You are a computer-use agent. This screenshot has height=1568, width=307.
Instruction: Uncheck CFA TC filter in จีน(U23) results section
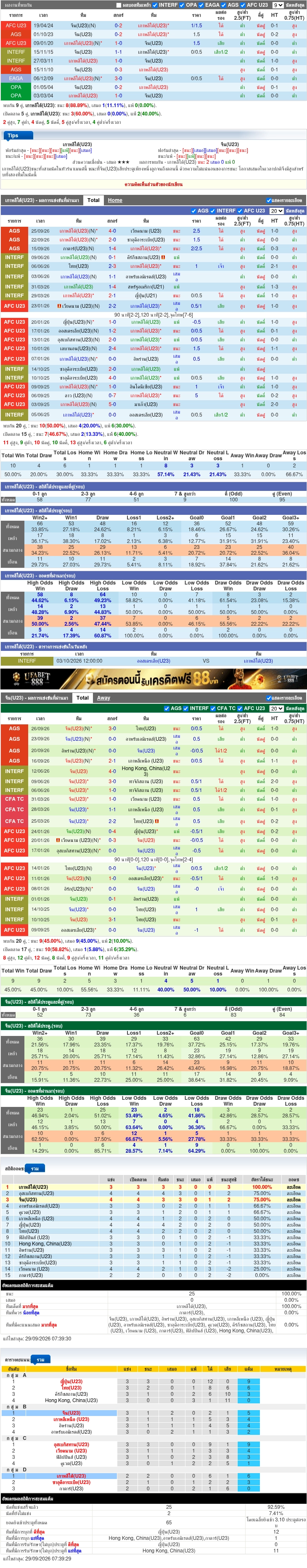click(213, 708)
